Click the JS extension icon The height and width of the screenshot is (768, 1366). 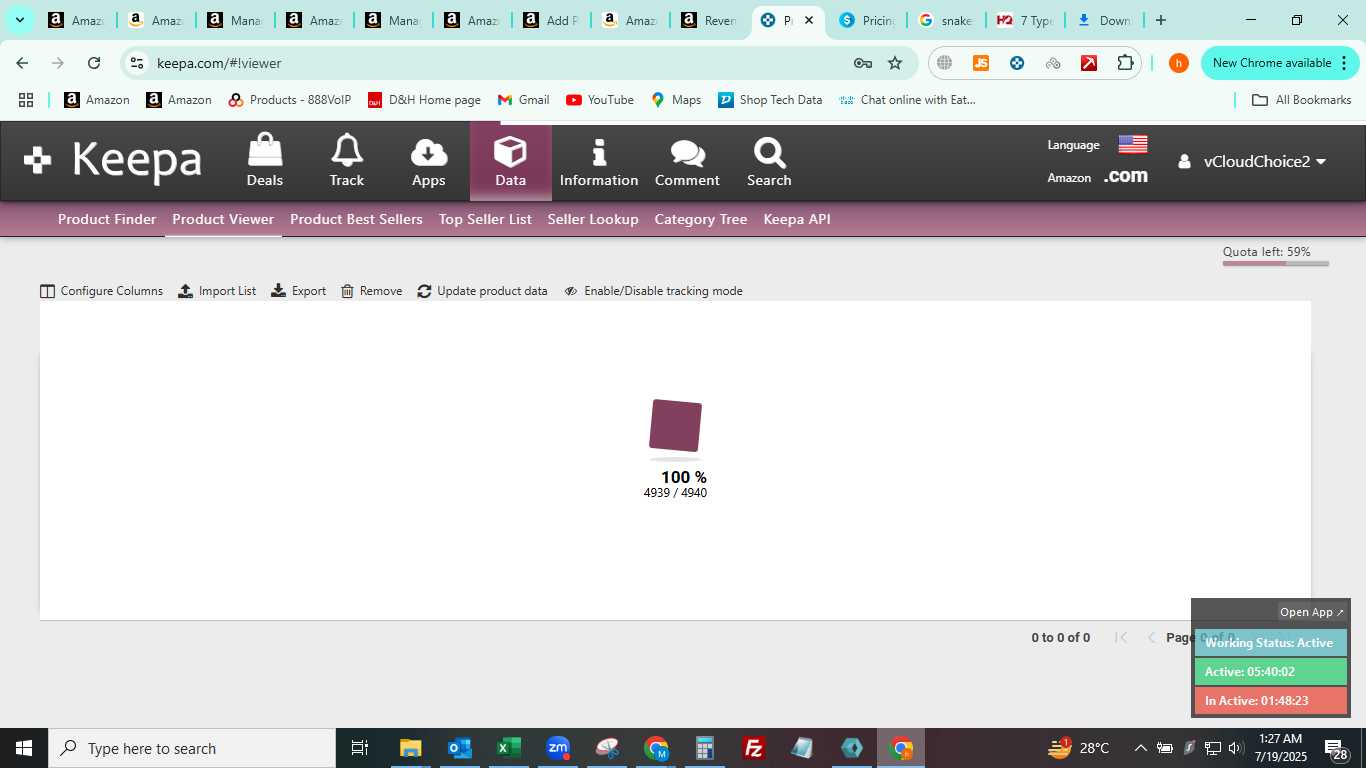coord(981,63)
